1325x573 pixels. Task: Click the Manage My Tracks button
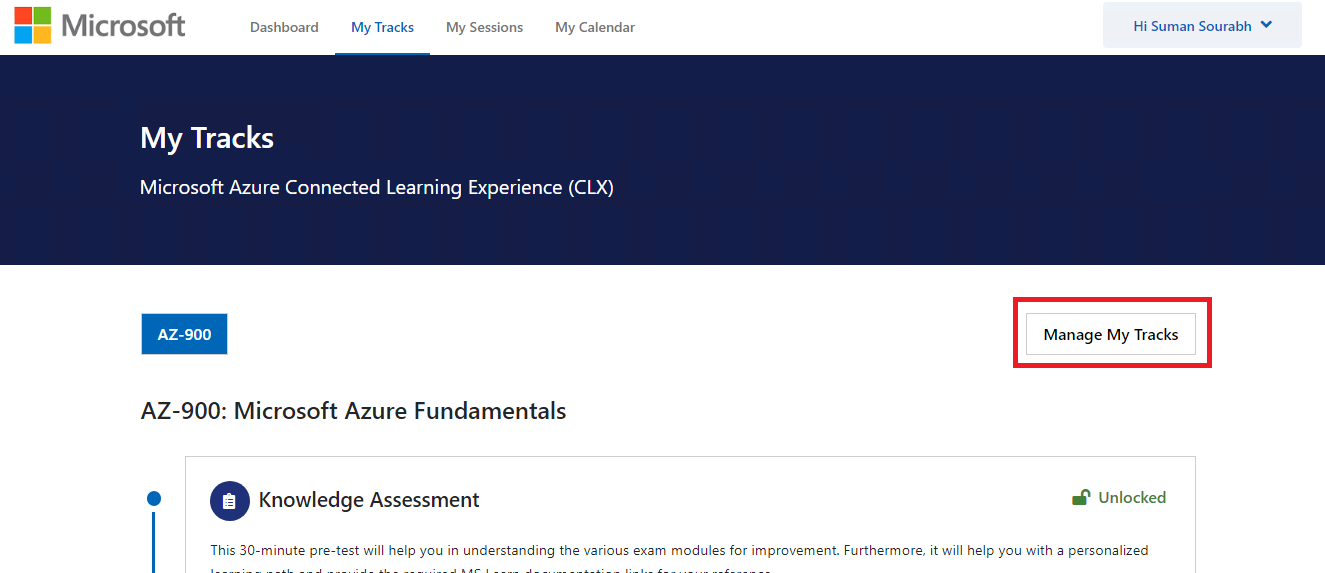[1111, 334]
